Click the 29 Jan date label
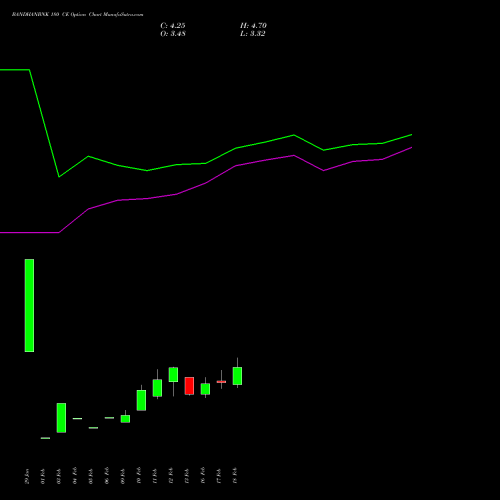This screenshot has width=500, height=500. (x=27, y=476)
